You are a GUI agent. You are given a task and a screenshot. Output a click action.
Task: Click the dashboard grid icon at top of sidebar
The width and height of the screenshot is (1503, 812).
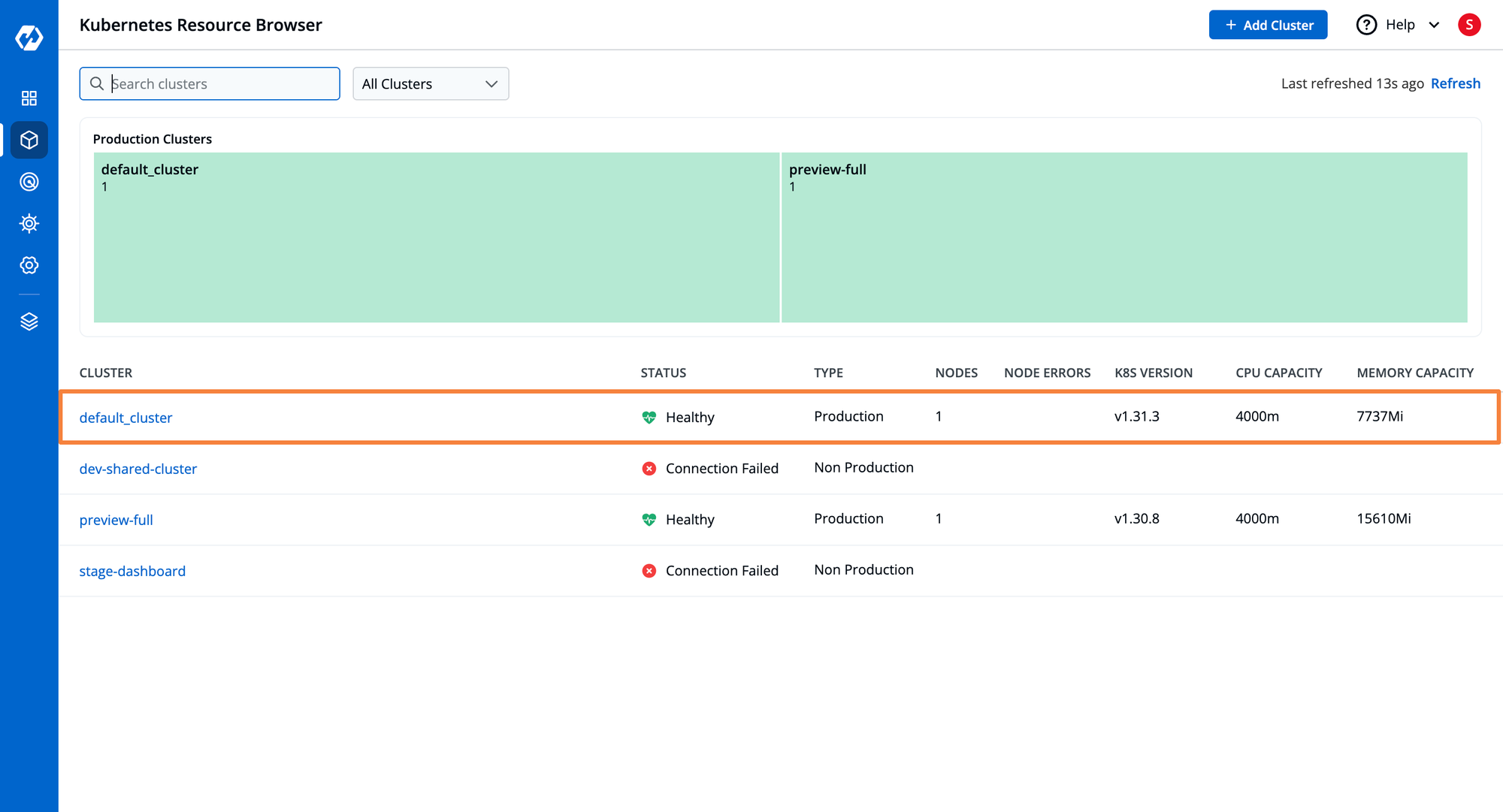pyautogui.click(x=28, y=98)
